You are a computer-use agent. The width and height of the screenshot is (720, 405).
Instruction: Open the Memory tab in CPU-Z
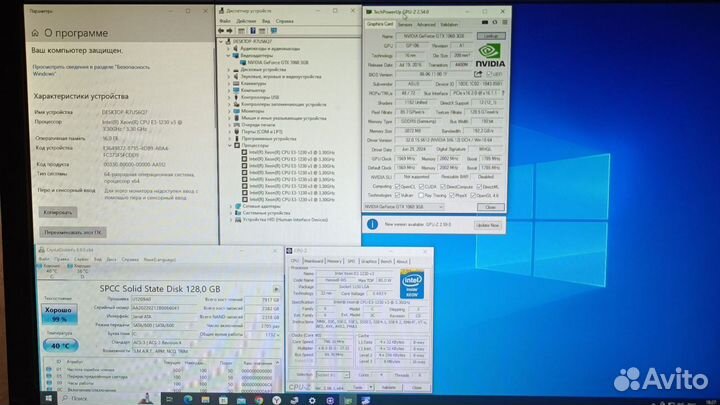(334, 261)
